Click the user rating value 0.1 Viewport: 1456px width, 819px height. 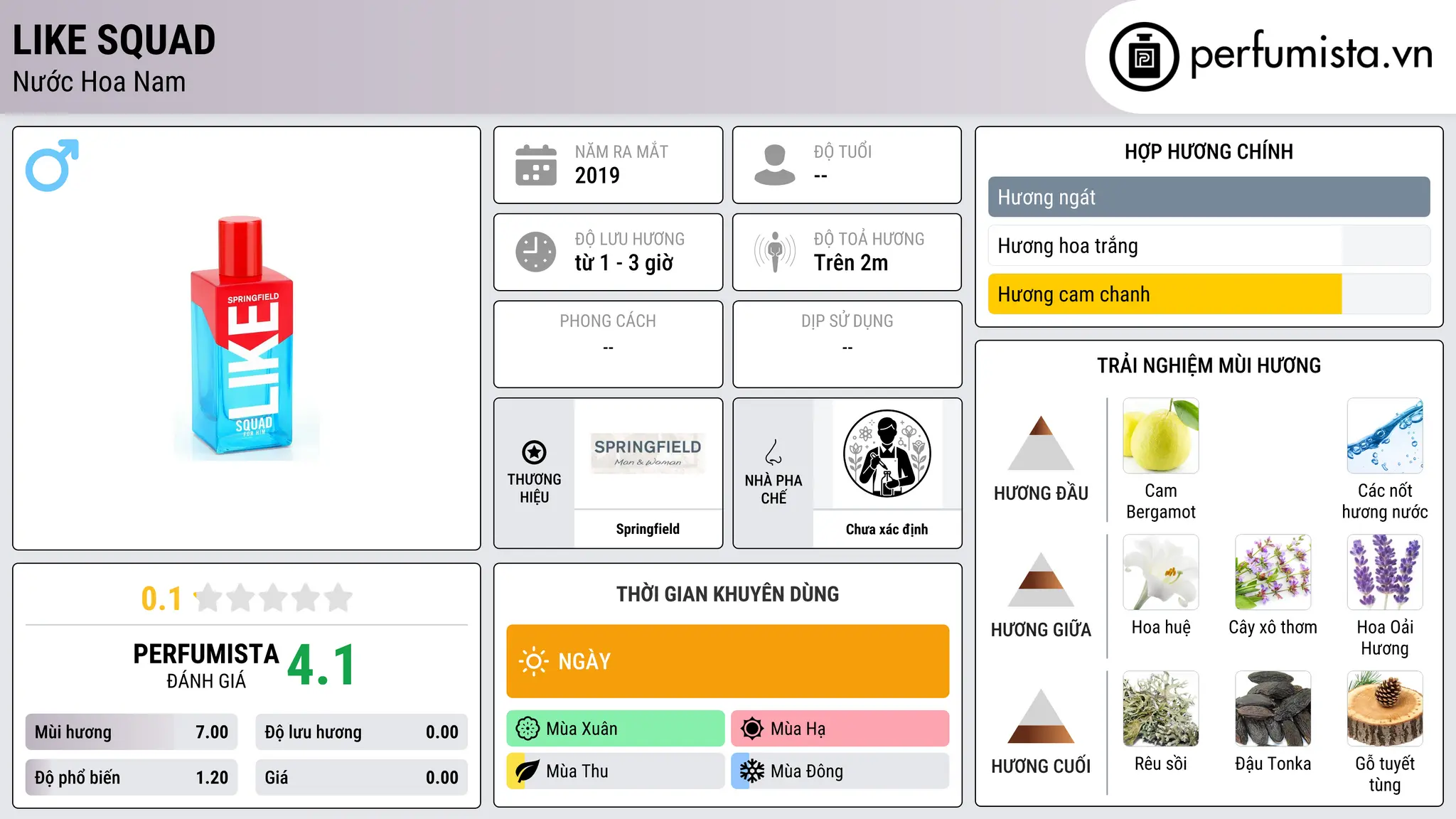pos(161,599)
